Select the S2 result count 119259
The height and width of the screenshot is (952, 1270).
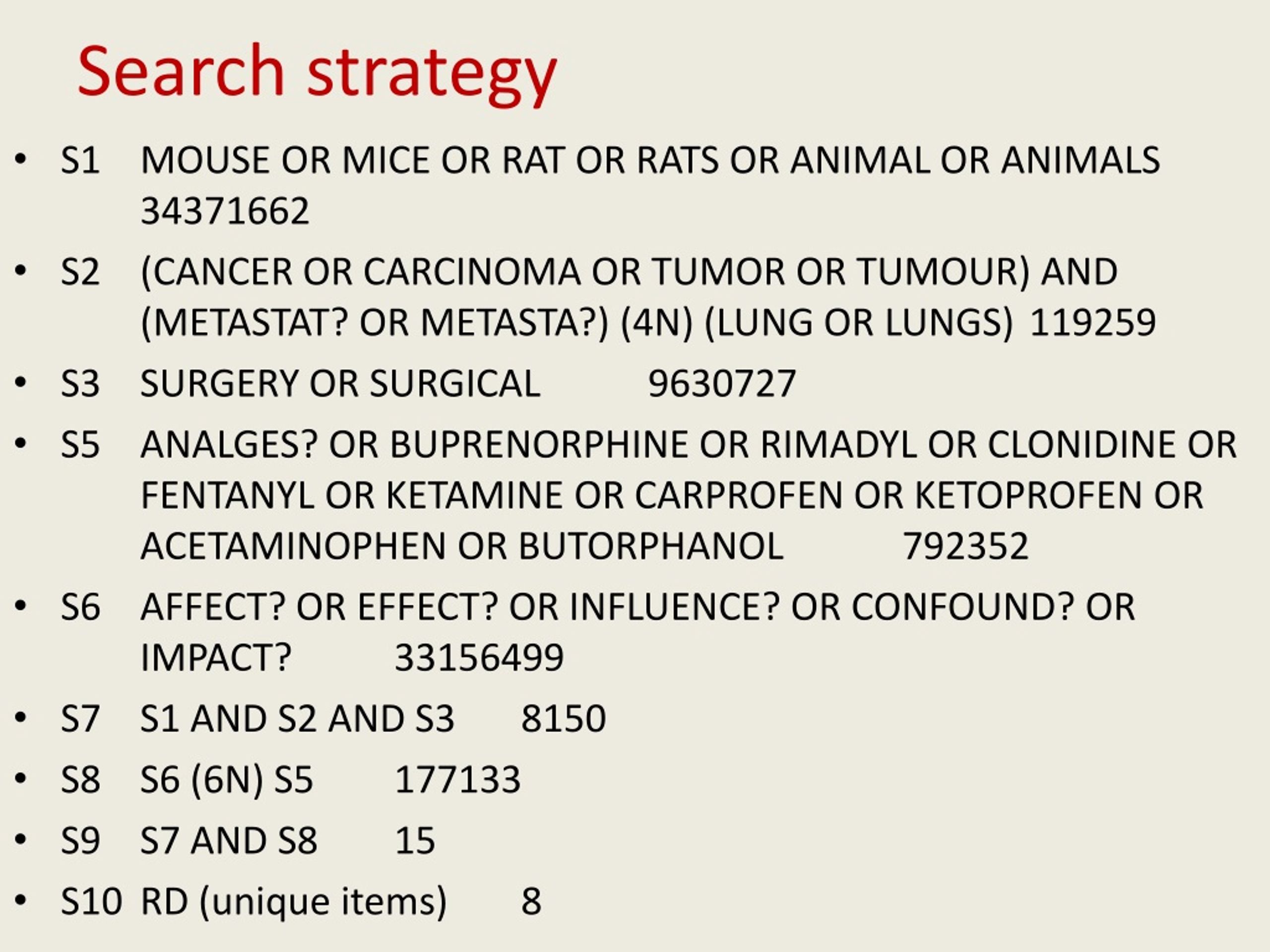tap(1092, 322)
